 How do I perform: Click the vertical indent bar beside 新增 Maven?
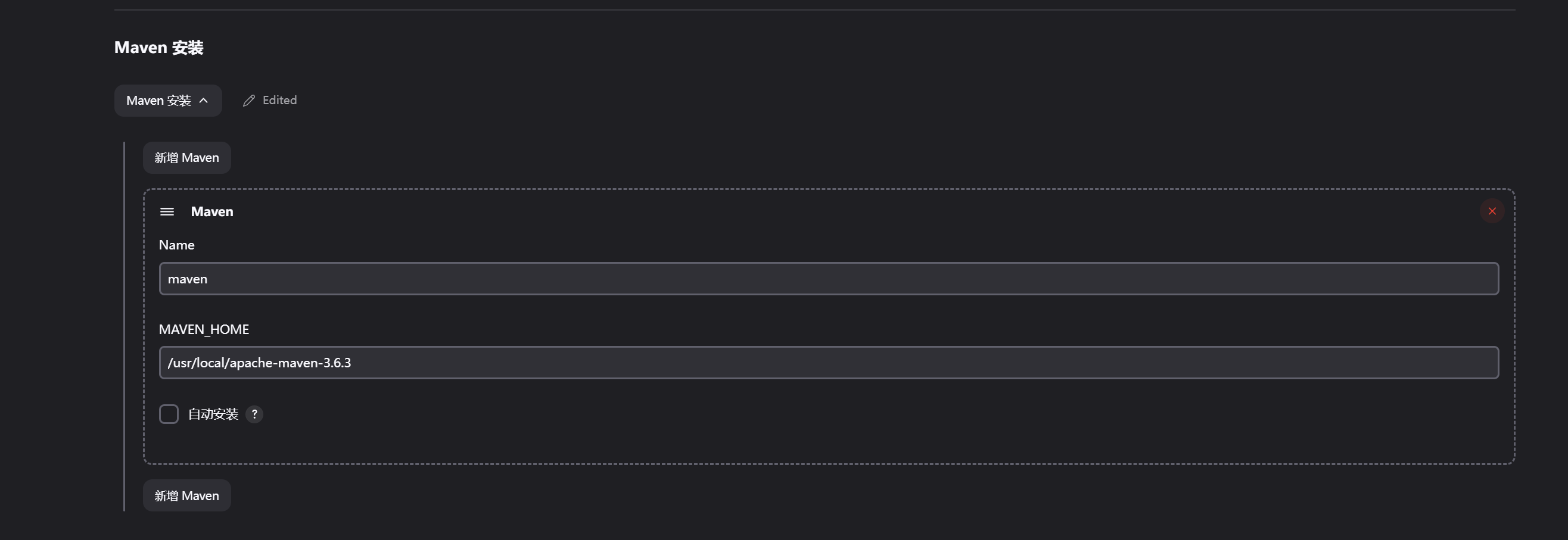click(124, 326)
